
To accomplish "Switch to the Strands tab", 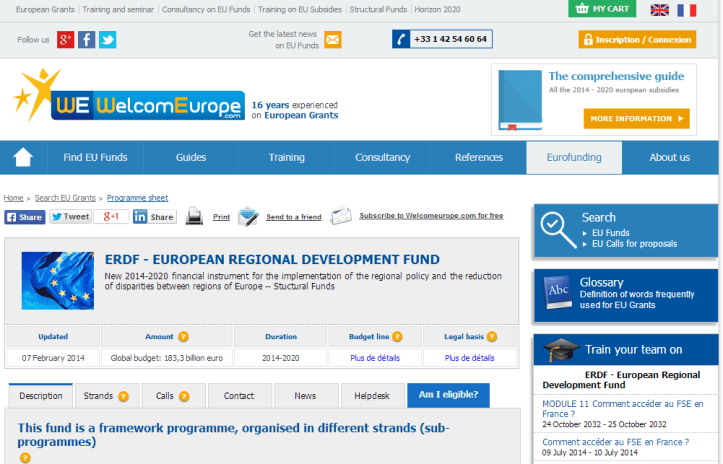I will 106,396.
